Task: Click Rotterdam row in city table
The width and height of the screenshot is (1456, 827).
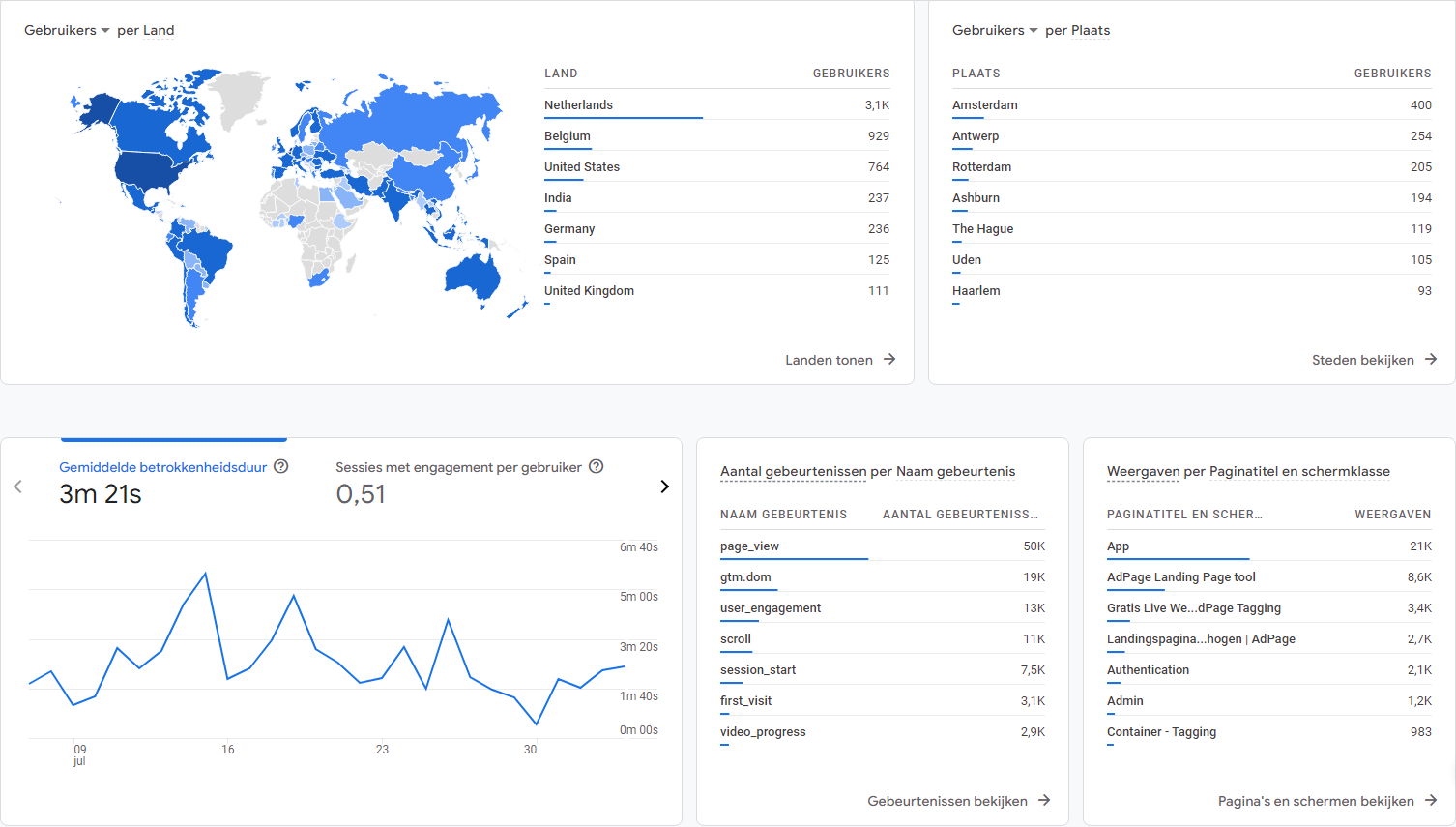Action: click(1192, 166)
